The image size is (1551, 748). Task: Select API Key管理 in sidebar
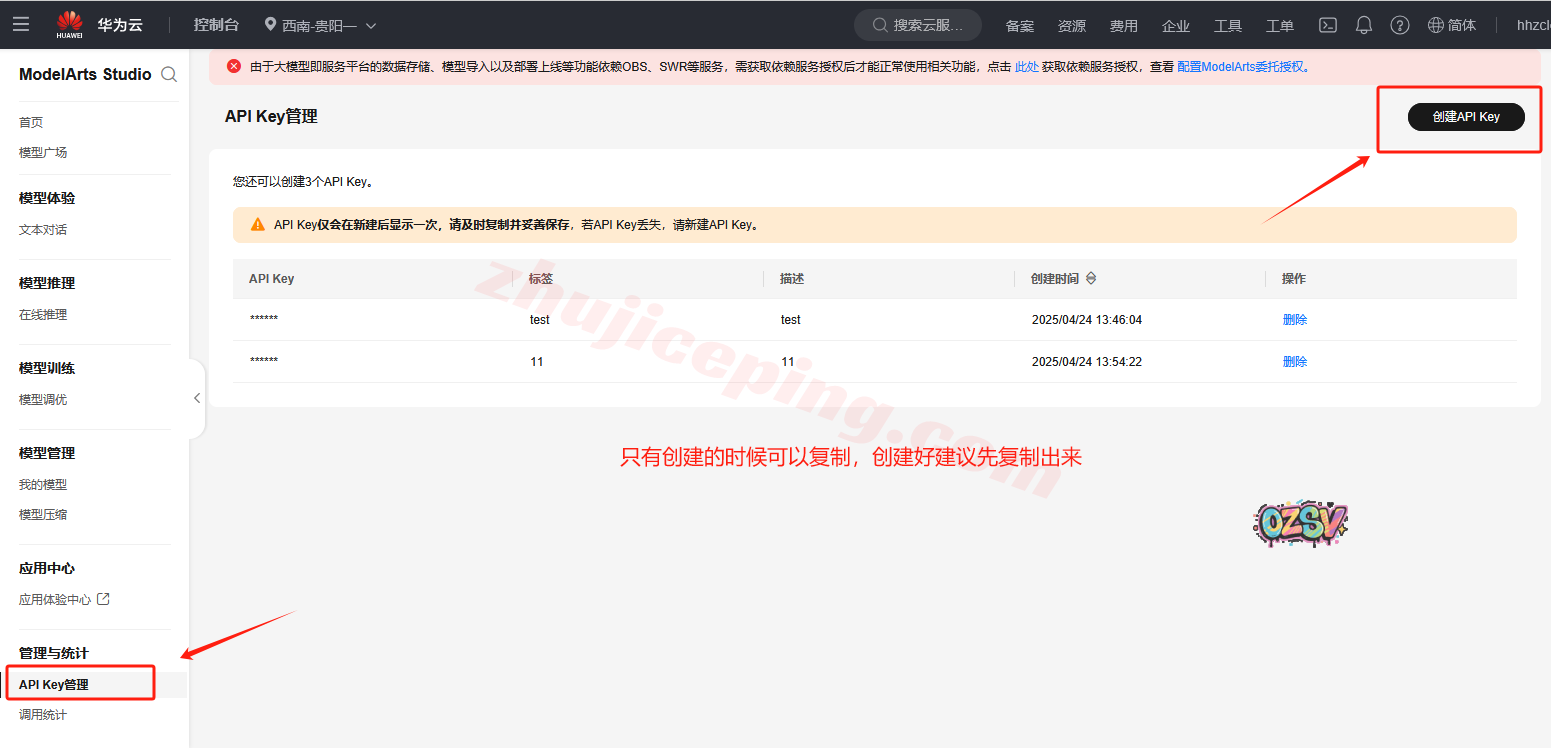coord(54,685)
